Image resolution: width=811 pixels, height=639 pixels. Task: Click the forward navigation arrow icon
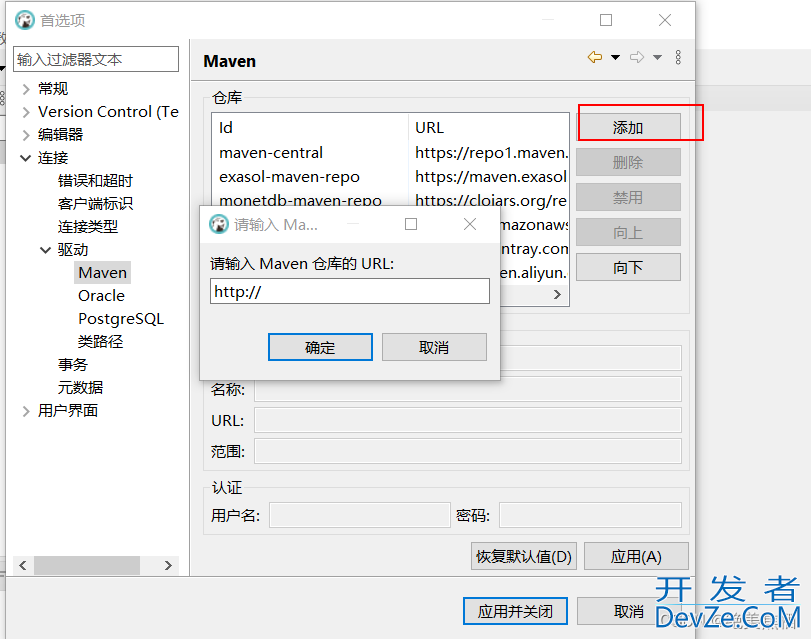pos(637,57)
